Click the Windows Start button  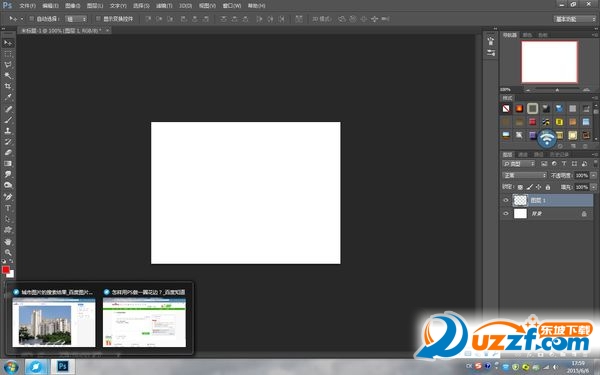(11, 367)
